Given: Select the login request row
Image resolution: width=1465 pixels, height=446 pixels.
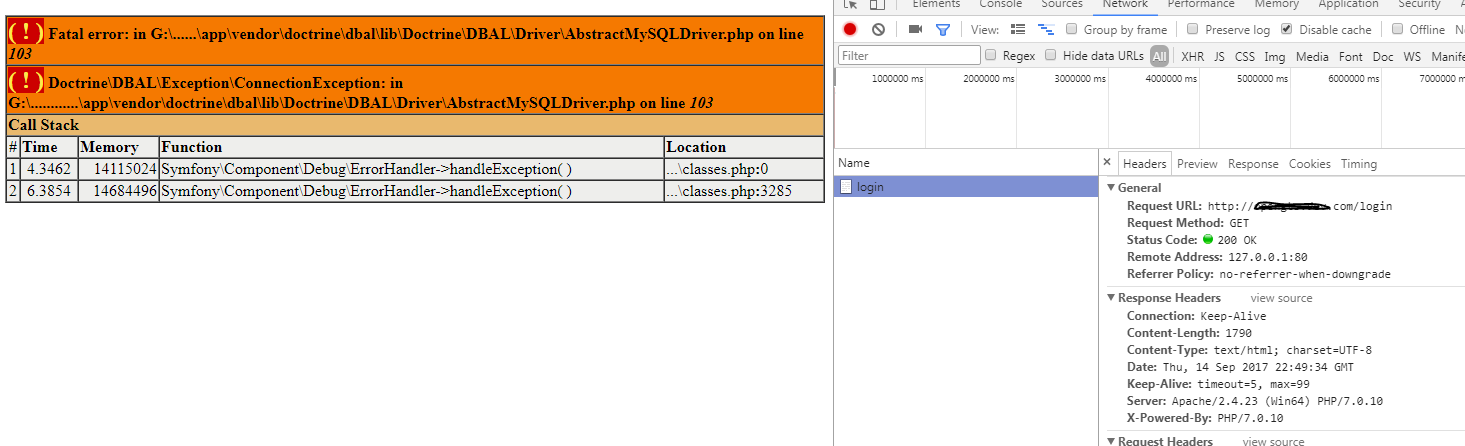Looking at the screenshot, I should [x=966, y=187].
